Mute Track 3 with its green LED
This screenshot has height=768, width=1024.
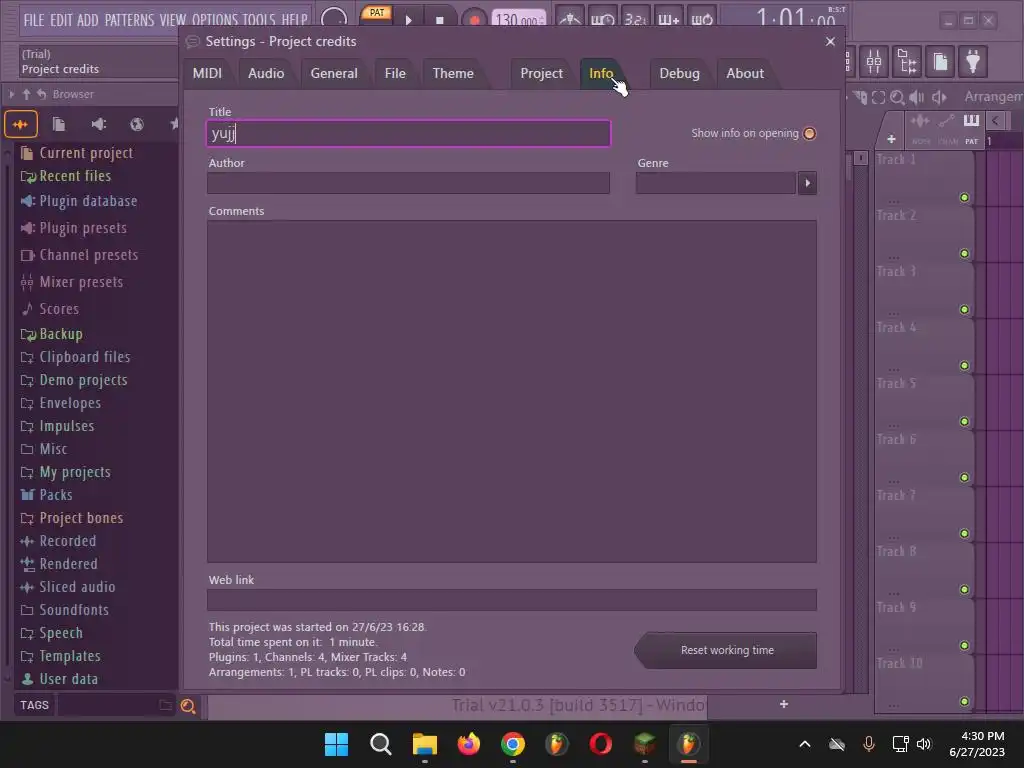coord(964,310)
